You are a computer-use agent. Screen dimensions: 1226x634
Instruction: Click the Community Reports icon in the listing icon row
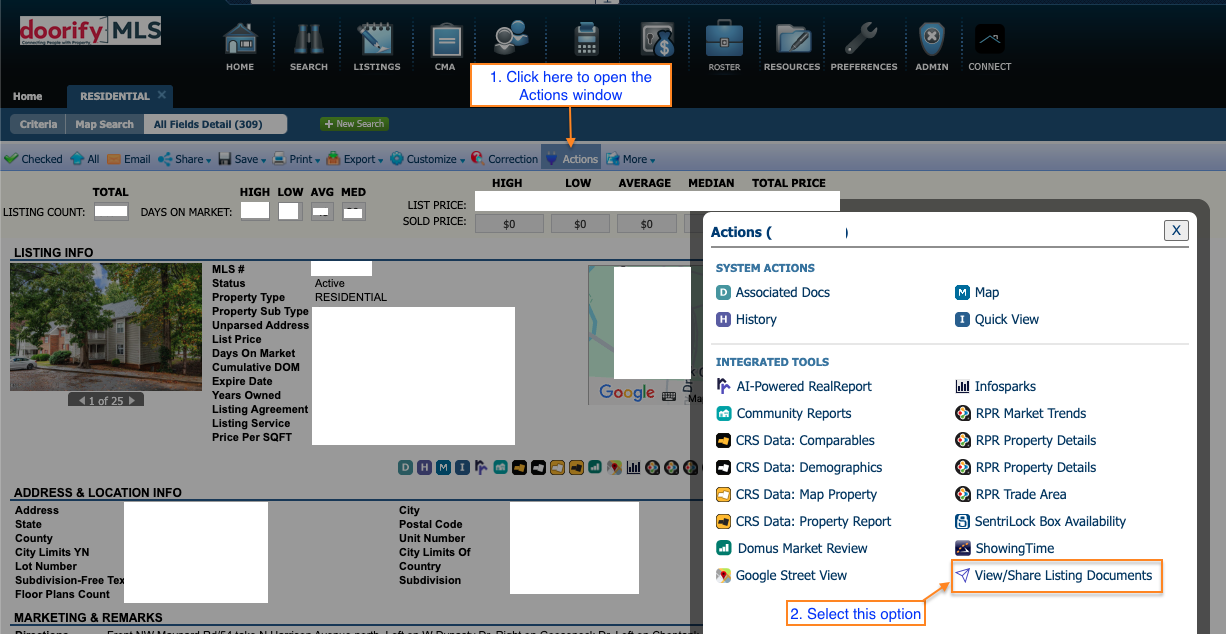(x=500, y=467)
